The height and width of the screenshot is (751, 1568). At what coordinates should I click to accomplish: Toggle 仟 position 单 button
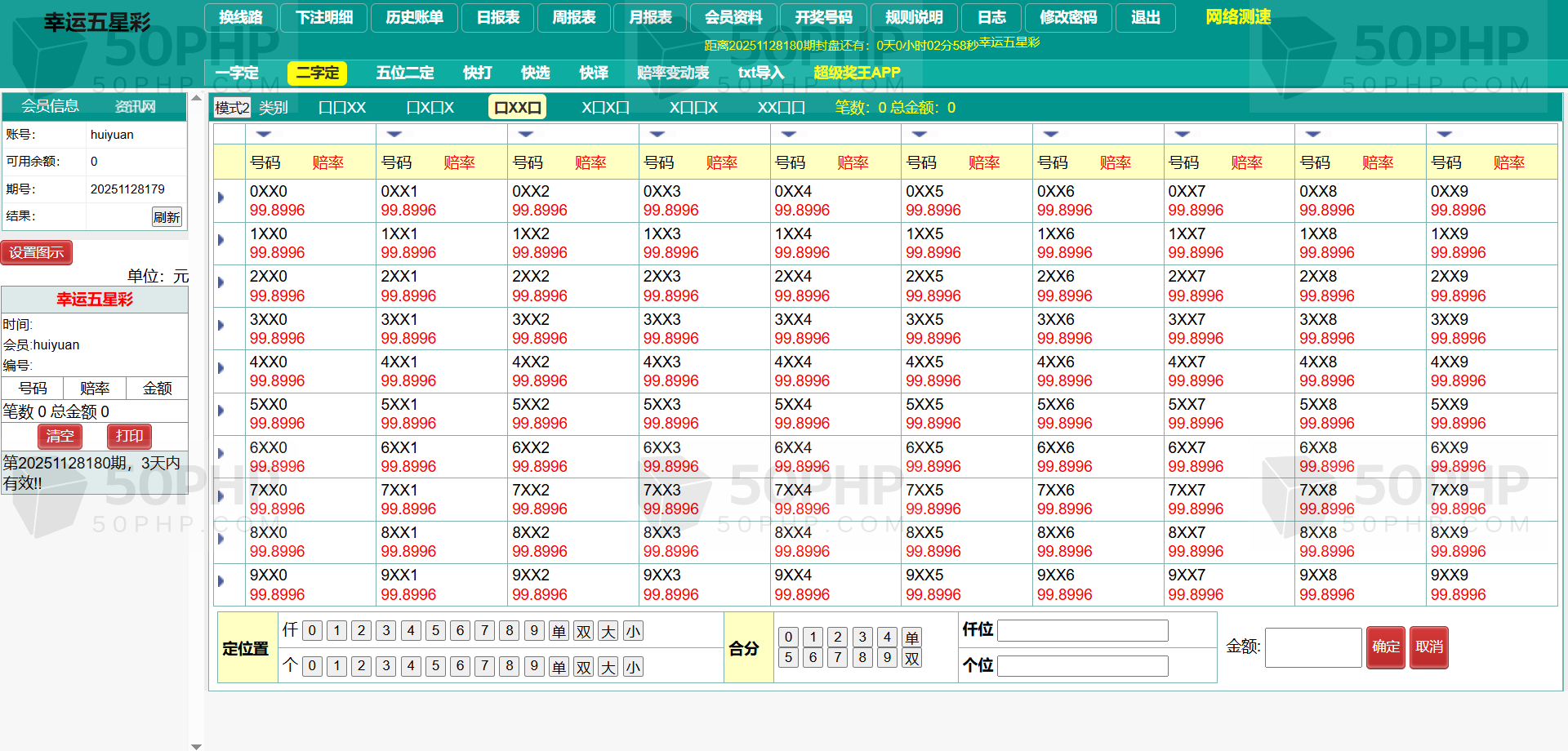pos(559,631)
